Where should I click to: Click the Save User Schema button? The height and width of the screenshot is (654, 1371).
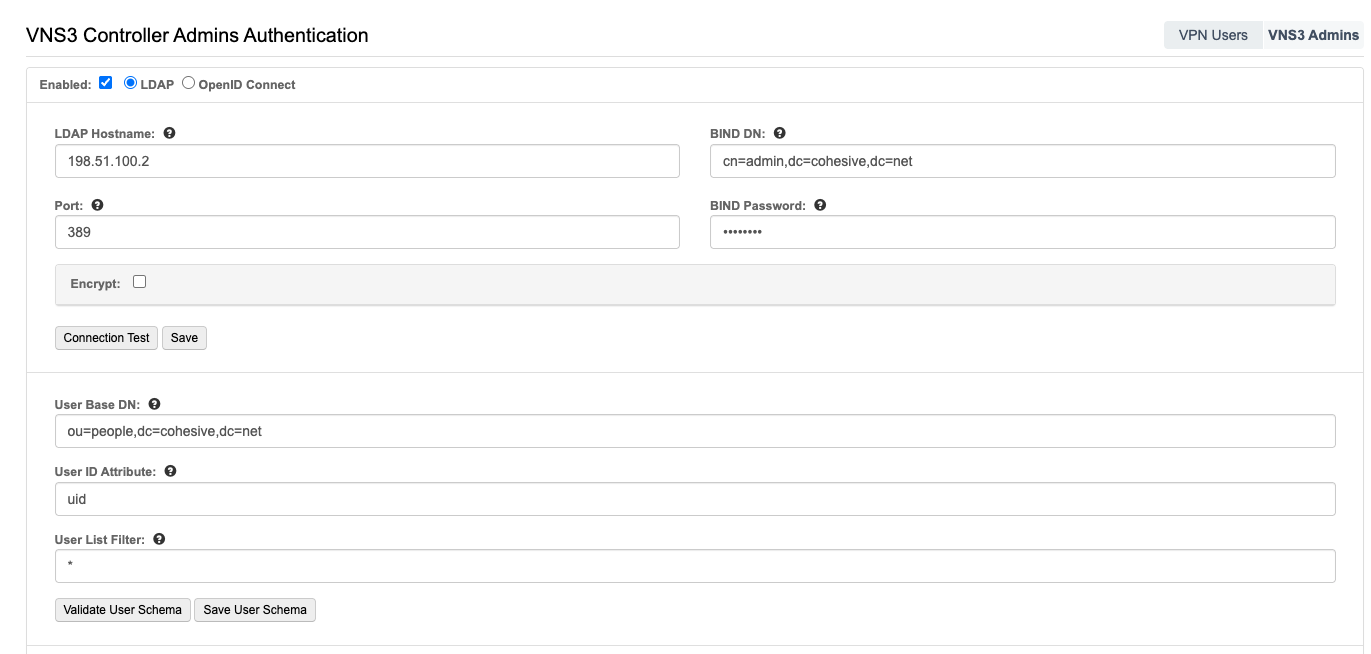pos(255,610)
